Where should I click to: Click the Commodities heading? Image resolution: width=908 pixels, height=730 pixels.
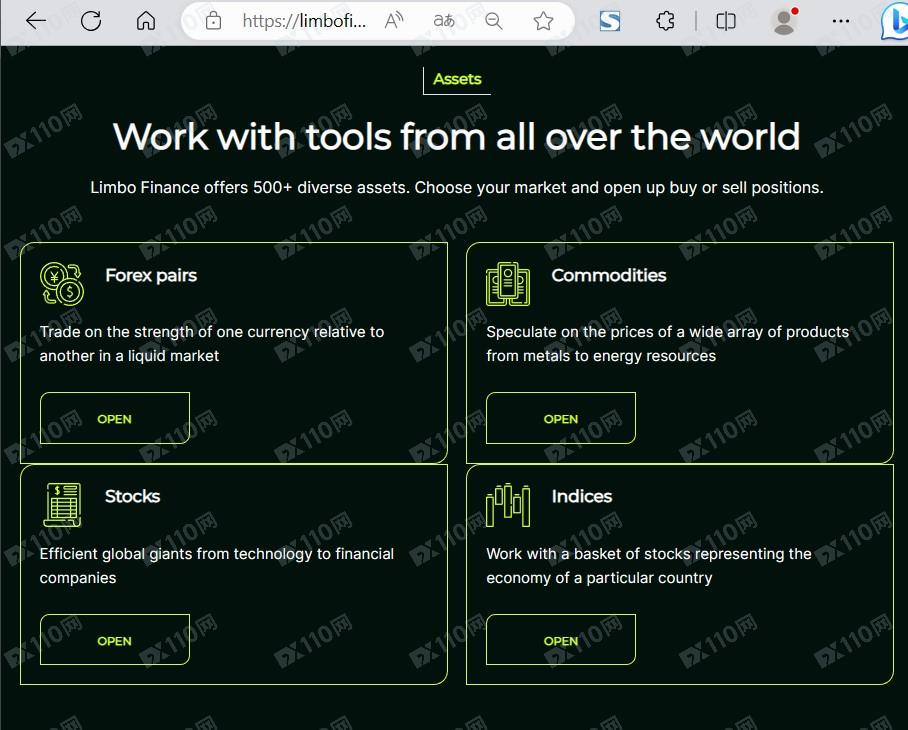[x=609, y=275]
